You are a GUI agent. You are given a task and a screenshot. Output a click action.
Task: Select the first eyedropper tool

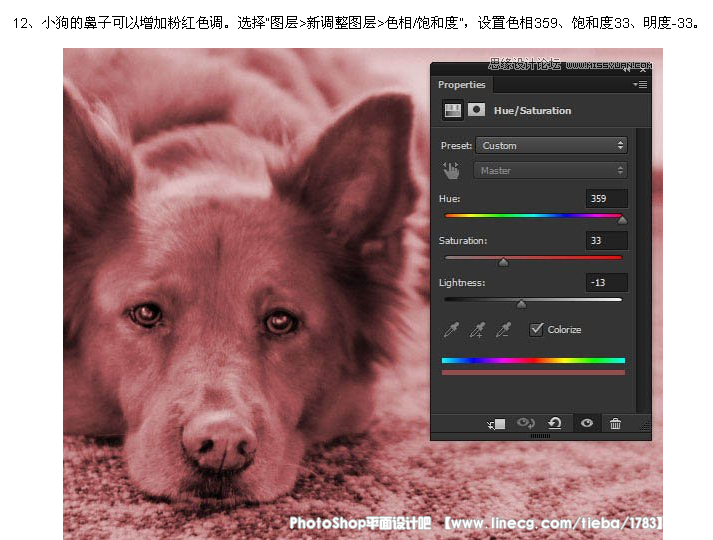click(451, 330)
